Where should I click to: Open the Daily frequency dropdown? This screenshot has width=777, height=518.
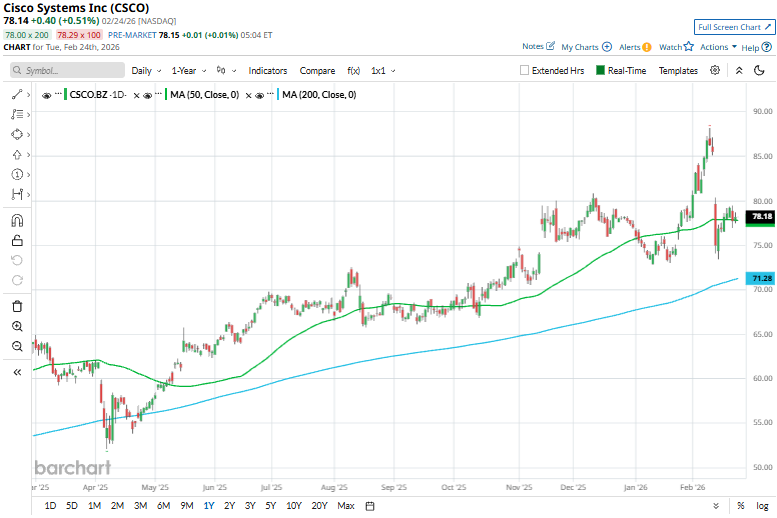click(x=146, y=71)
